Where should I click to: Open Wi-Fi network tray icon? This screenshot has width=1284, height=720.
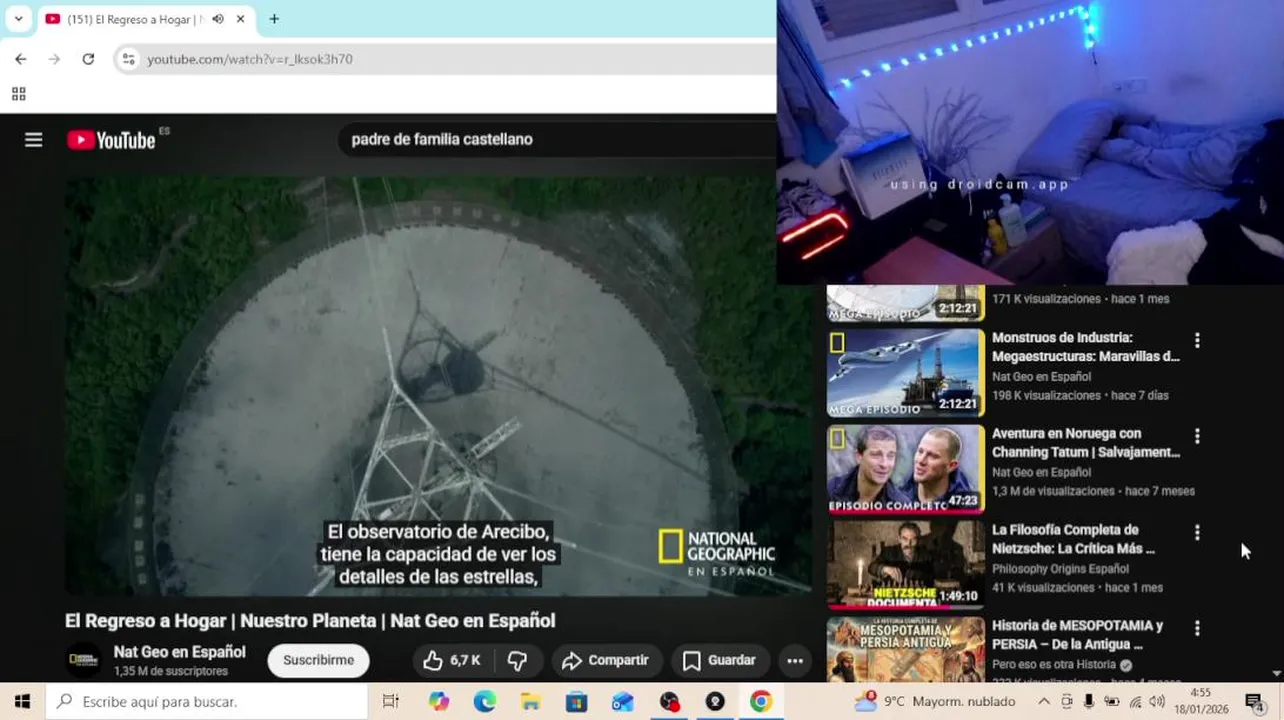click(1135, 702)
